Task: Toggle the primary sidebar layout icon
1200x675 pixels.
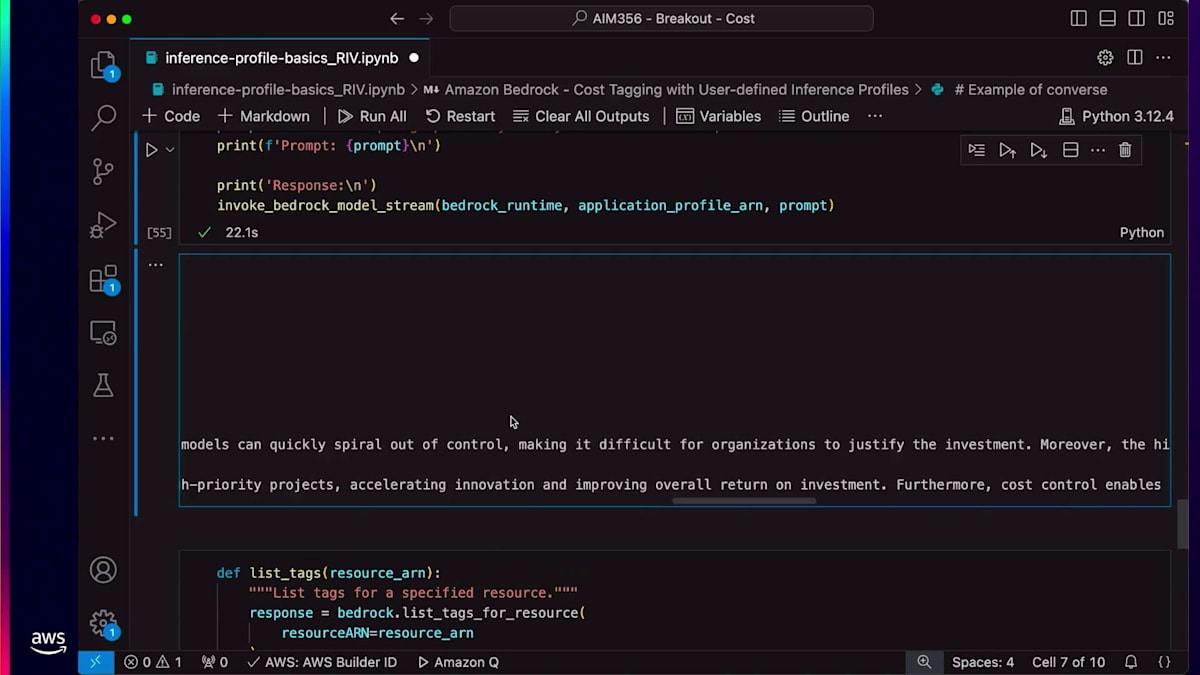Action: click(x=1078, y=18)
